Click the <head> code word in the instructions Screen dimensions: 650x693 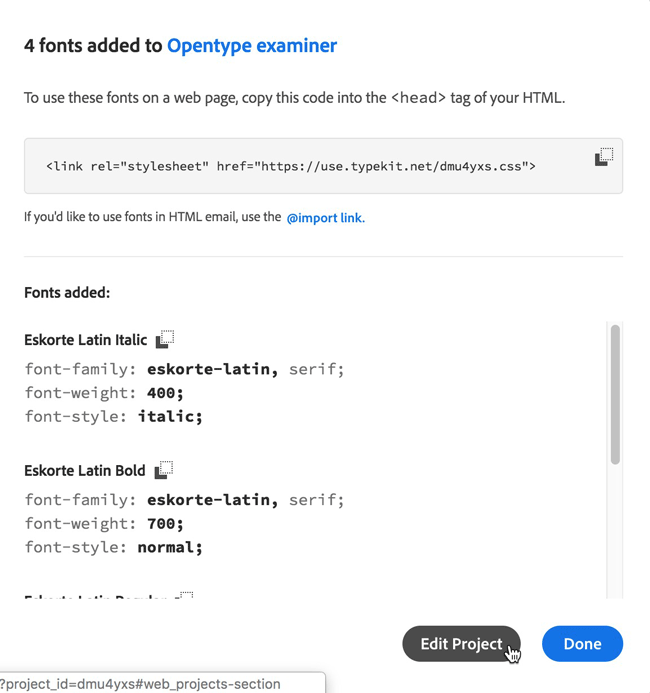click(418, 97)
